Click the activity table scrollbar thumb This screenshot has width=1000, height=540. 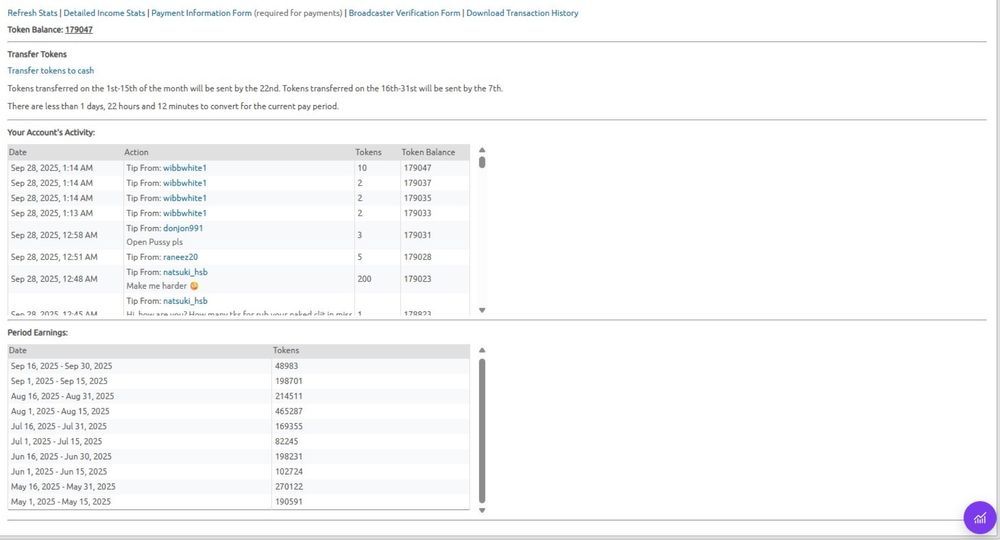(x=482, y=162)
